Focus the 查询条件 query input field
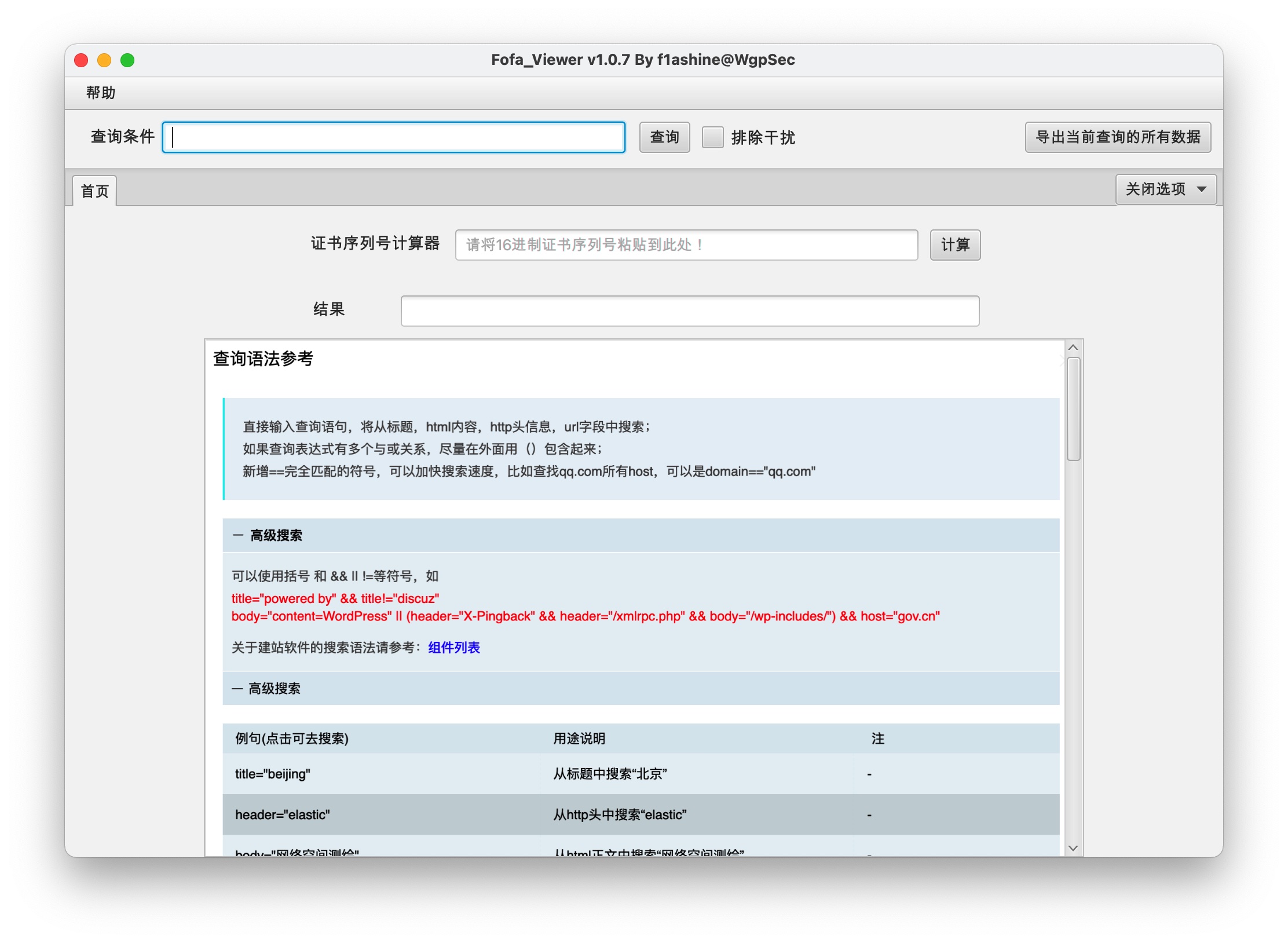 pyautogui.click(x=394, y=137)
